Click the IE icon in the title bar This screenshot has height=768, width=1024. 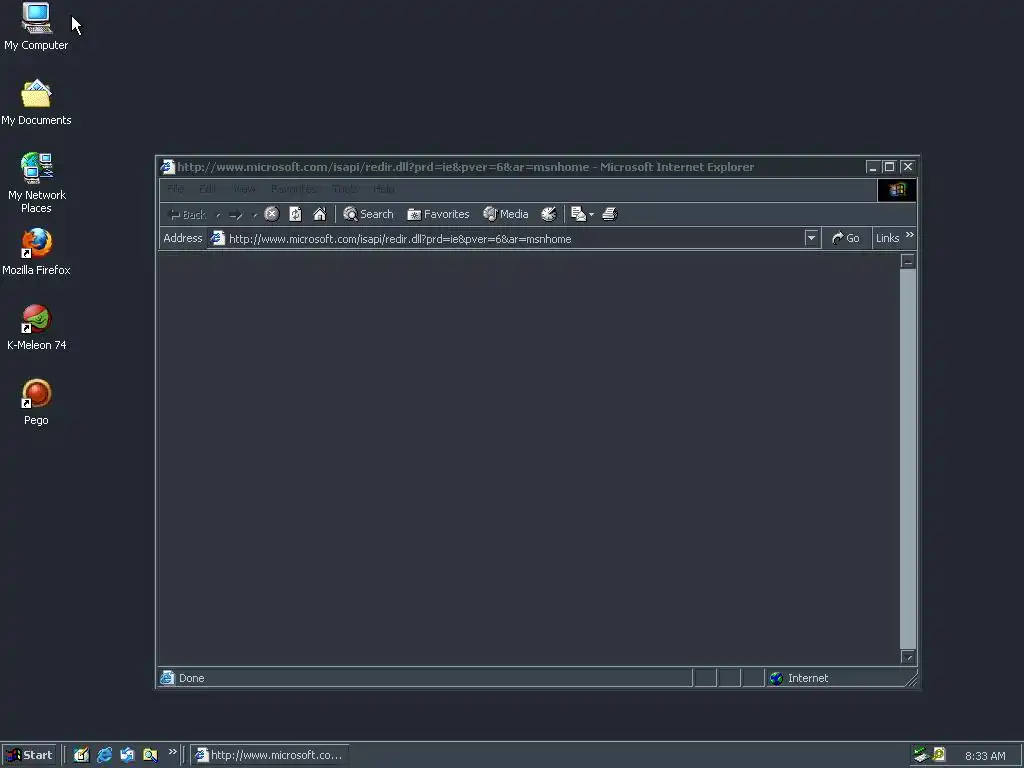[168, 167]
